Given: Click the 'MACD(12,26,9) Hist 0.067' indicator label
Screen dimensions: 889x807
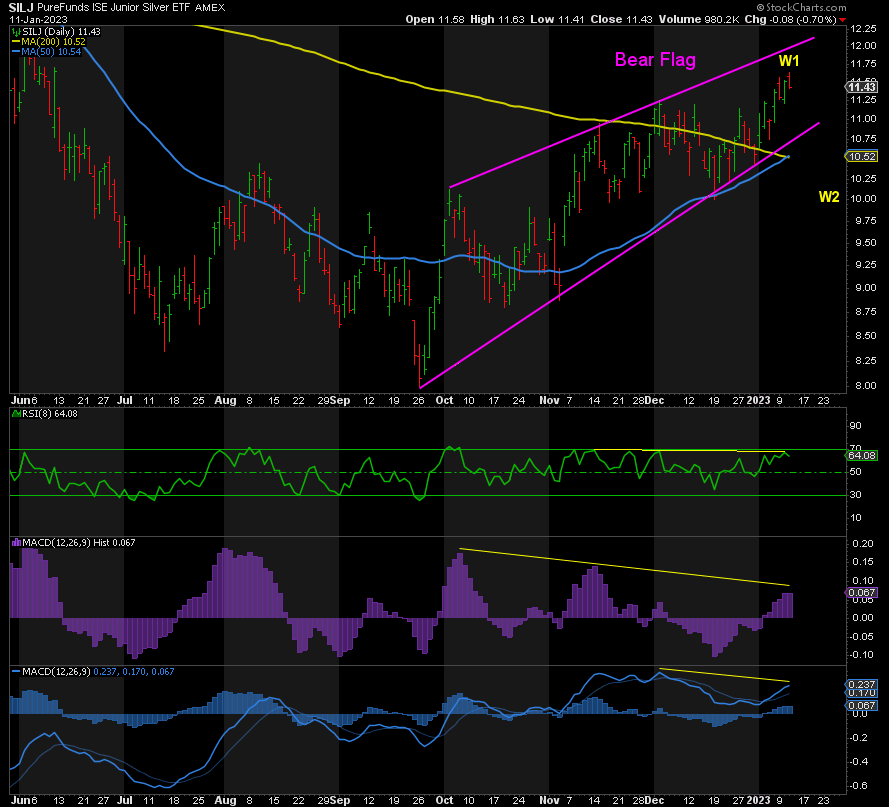Looking at the screenshot, I should (79, 543).
